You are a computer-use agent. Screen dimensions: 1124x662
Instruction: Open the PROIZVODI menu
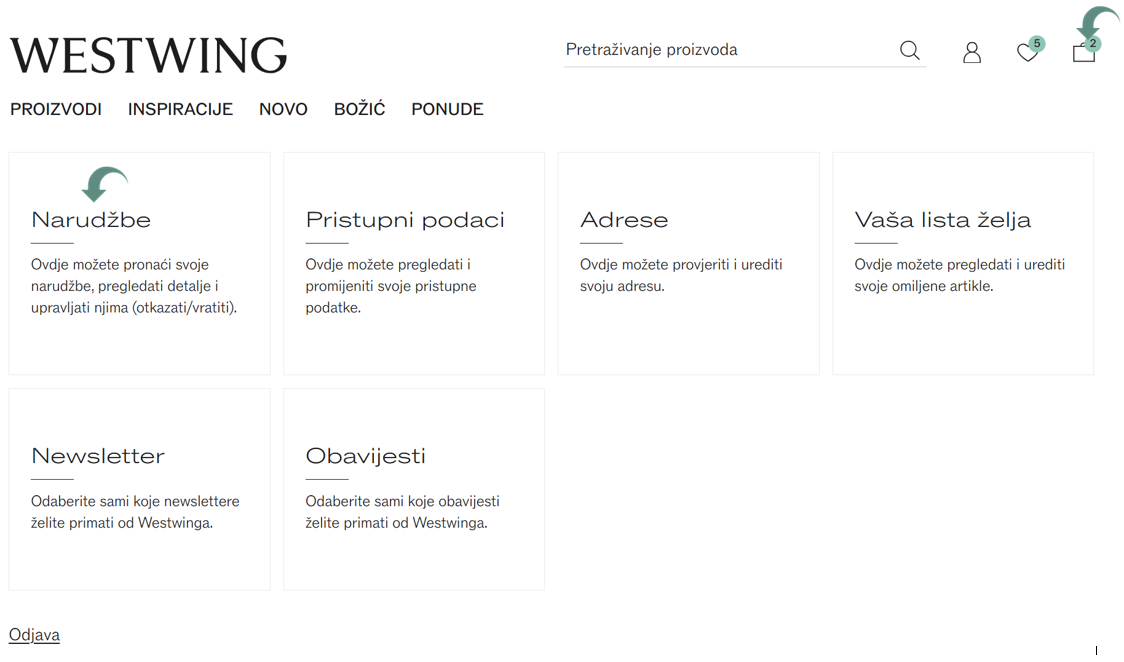(x=56, y=109)
